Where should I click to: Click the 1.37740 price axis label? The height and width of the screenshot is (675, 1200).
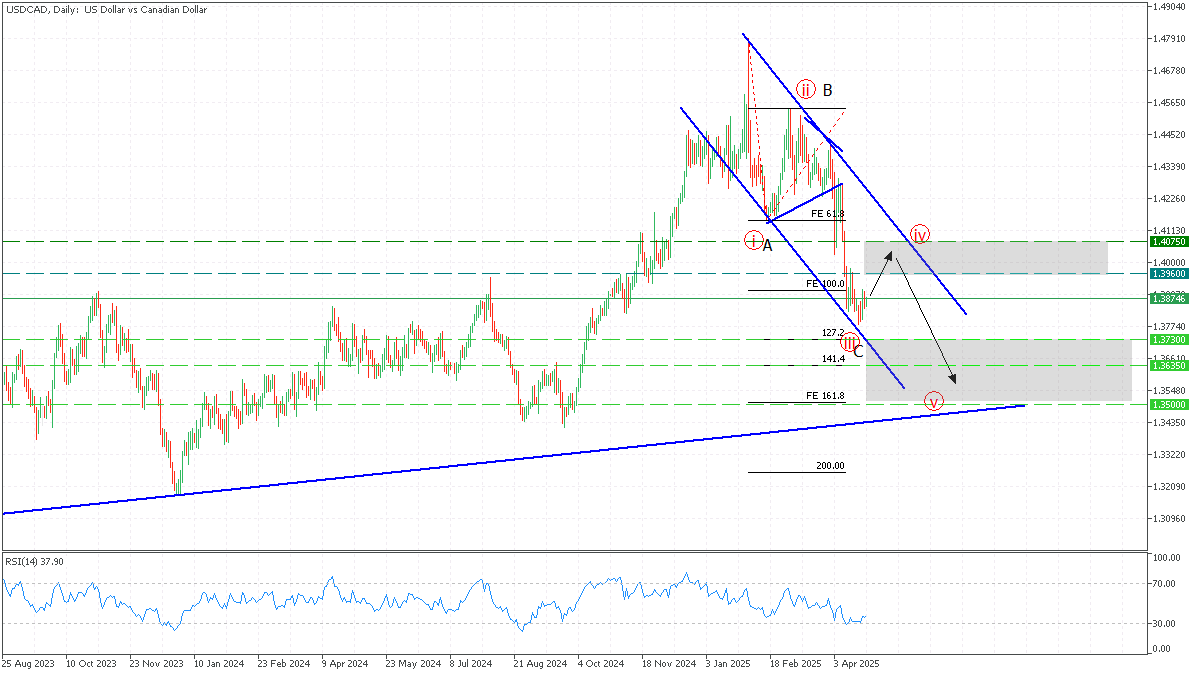click(1169, 327)
